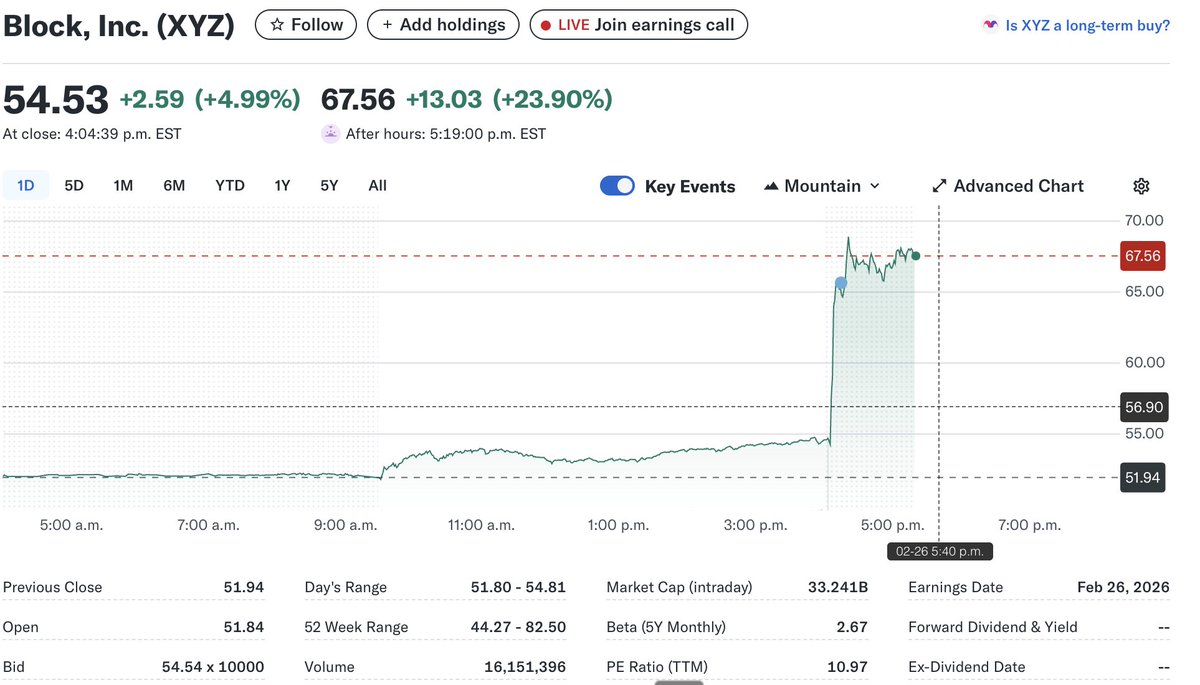Viewport: 1200px width, 685px height.
Task: Click Market Cap value 33.241B
Action: click(838, 587)
